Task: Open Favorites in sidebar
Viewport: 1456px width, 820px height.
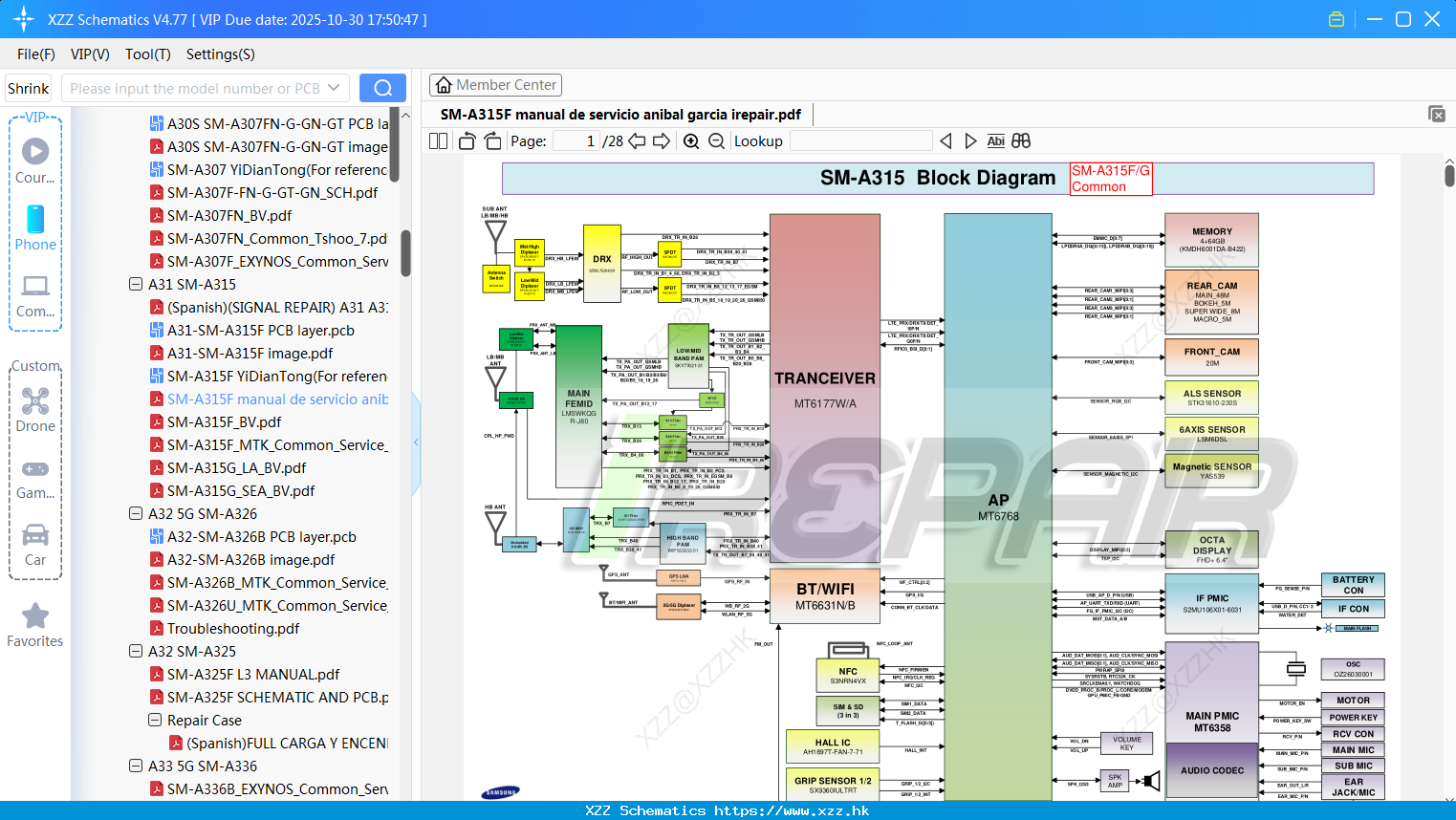Action: tap(35, 625)
